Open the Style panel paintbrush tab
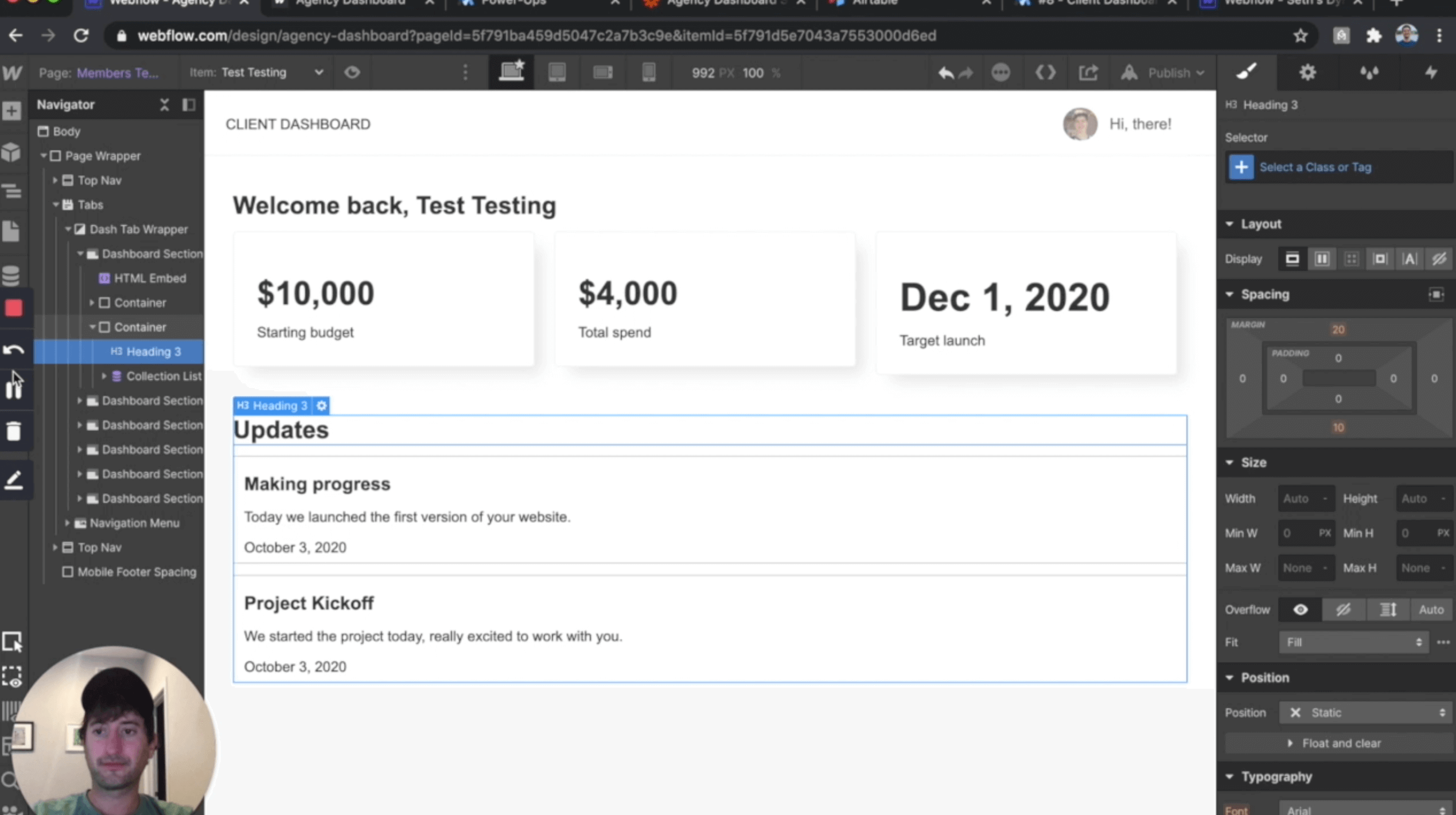Image resolution: width=1456 pixels, height=815 pixels. point(1247,72)
